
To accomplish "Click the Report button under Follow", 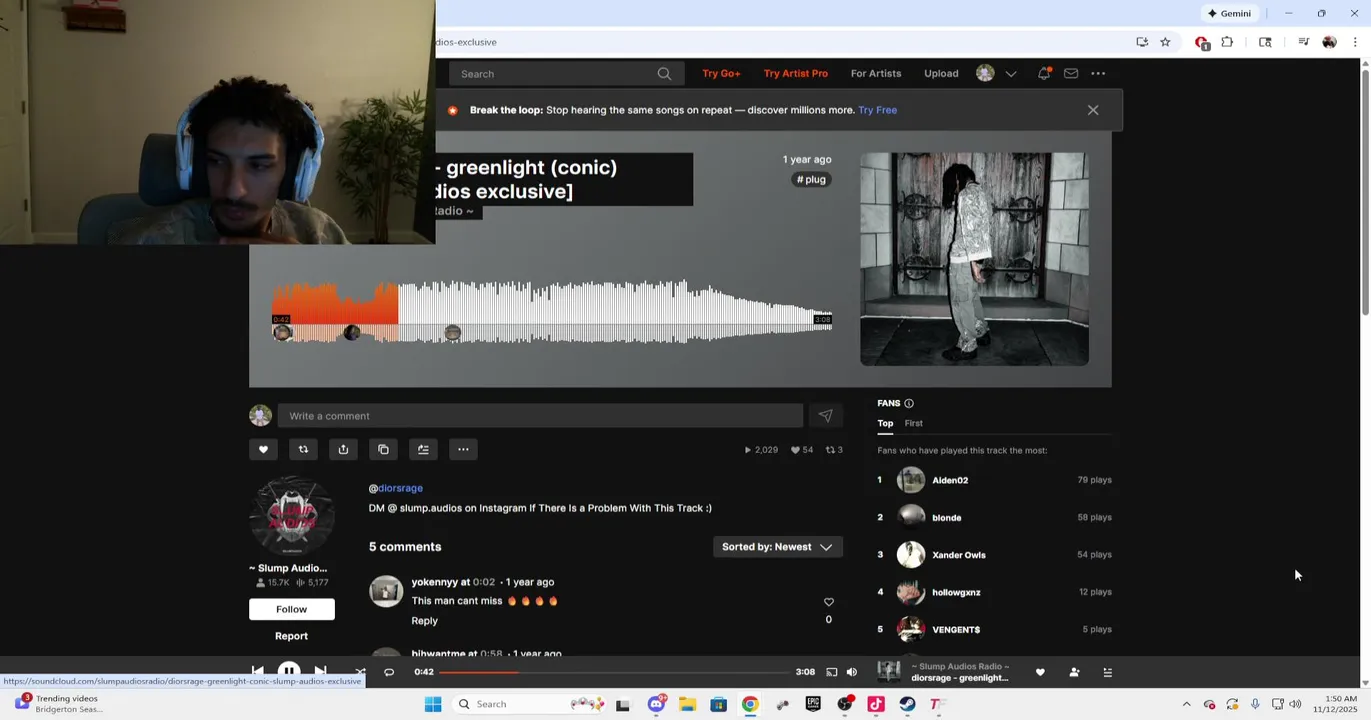I will coord(292,636).
